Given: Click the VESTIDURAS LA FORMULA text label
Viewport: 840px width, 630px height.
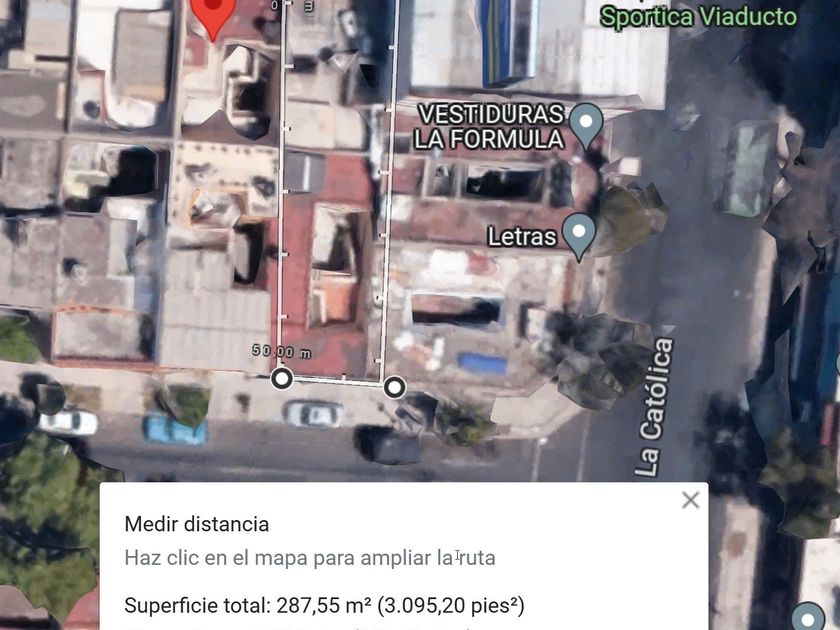Looking at the screenshot, I should pyautogui.click(x=490, y=126).
